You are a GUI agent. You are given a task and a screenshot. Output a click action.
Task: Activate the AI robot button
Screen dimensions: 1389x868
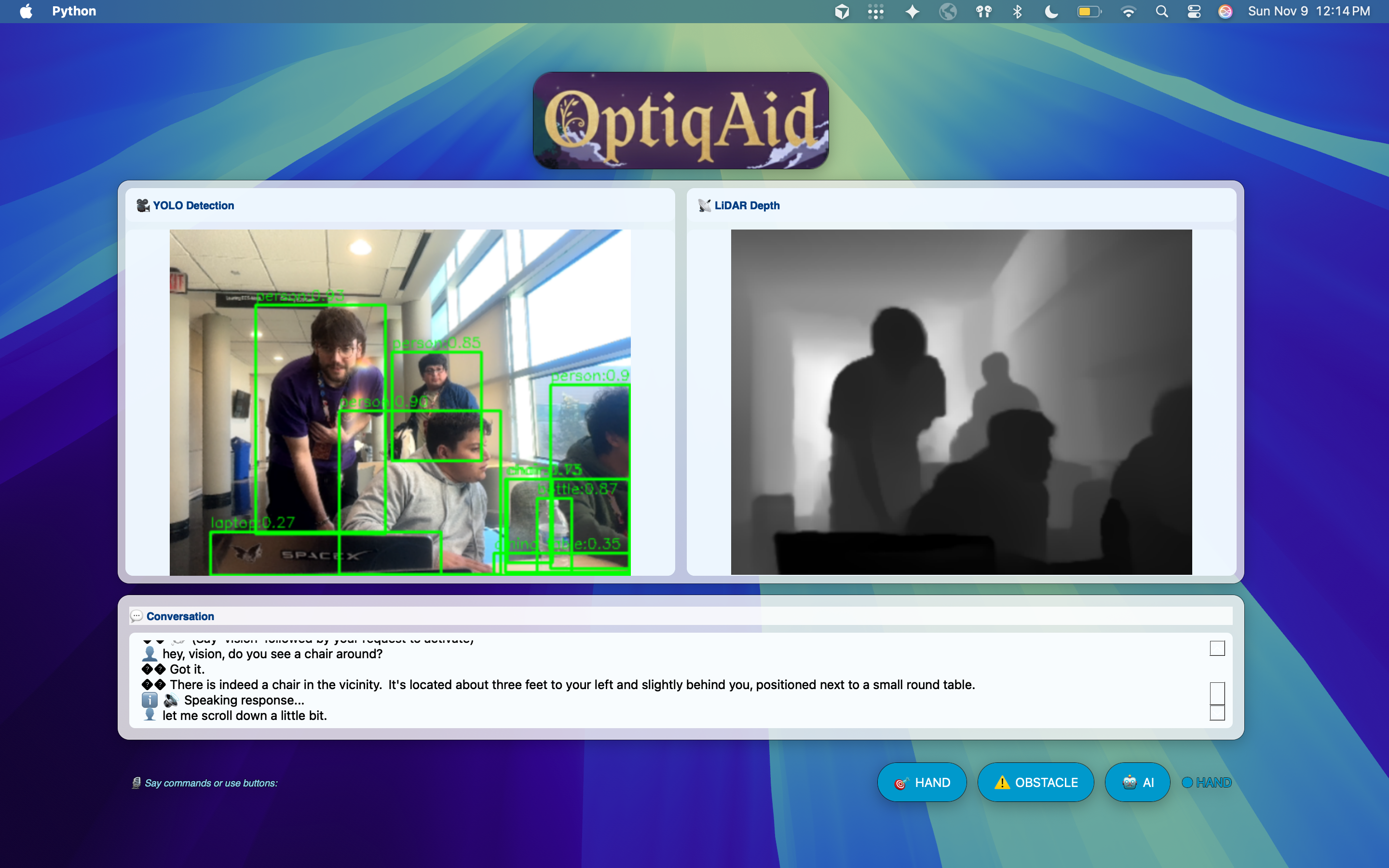point(1136,782)
